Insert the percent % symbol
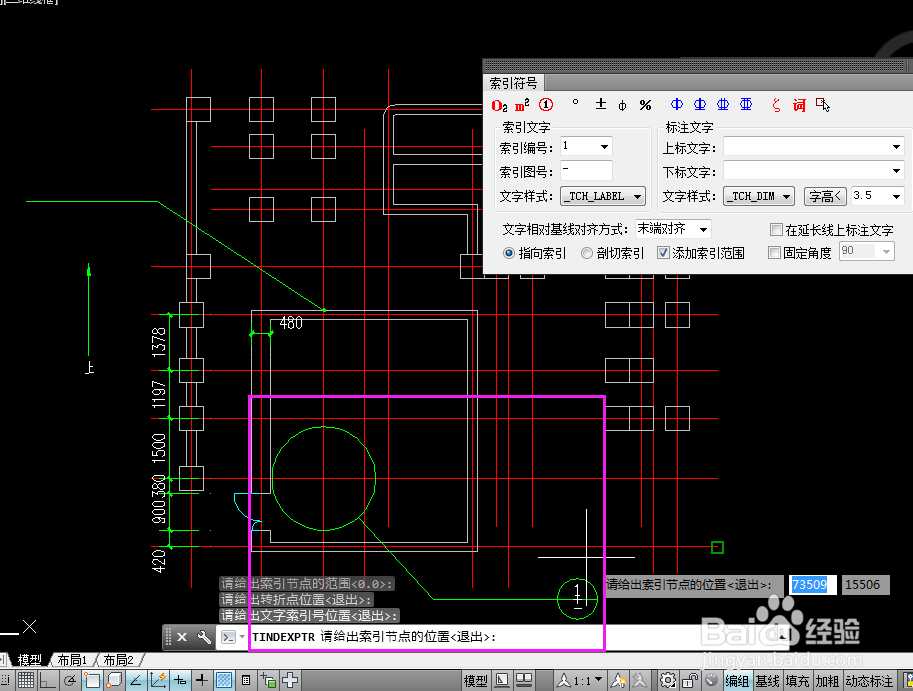 646,104
